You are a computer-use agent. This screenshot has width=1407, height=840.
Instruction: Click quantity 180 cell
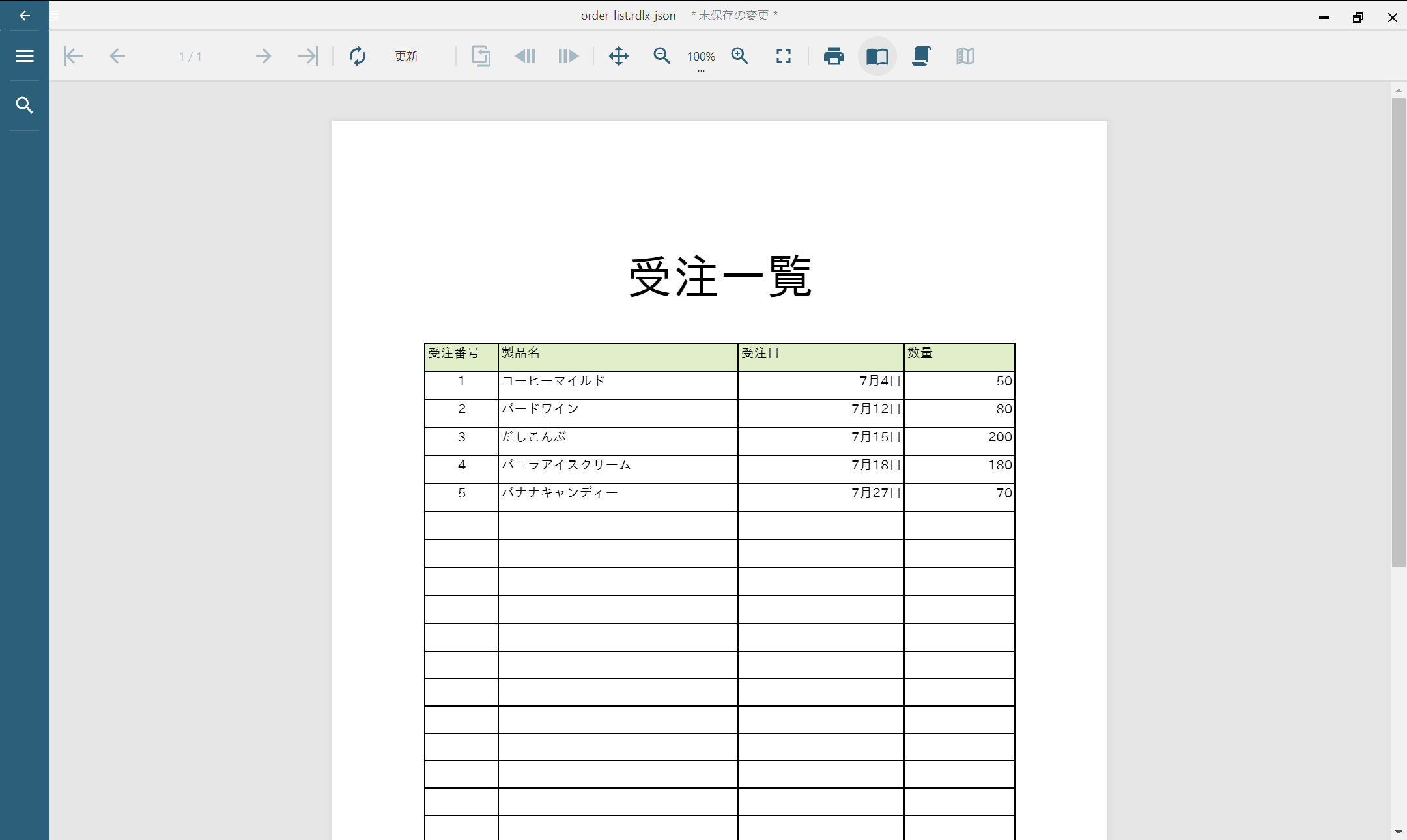pyautogui.click(x=959, y=469)
